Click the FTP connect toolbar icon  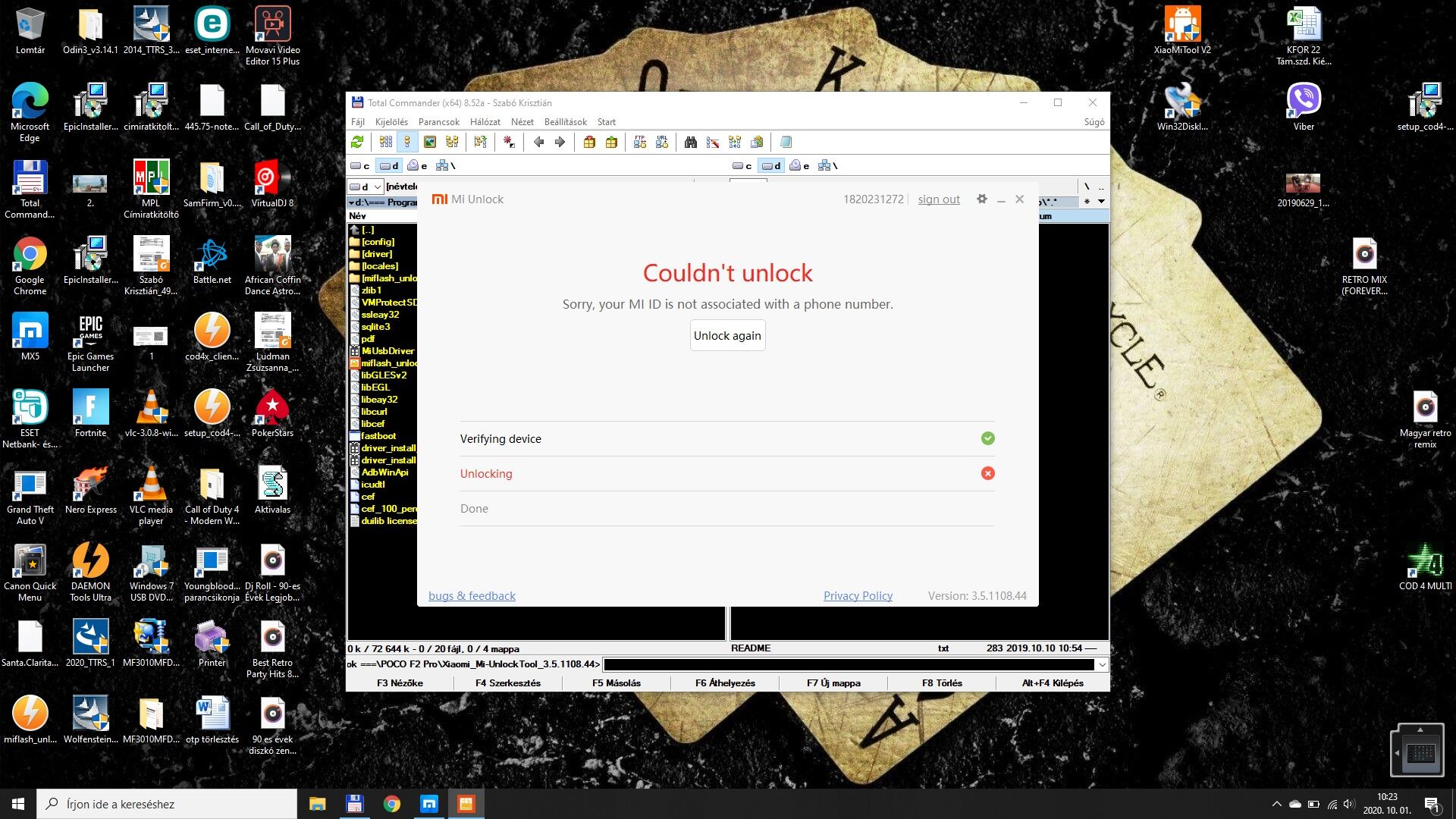pyautogui.click(x=640, y=142)
